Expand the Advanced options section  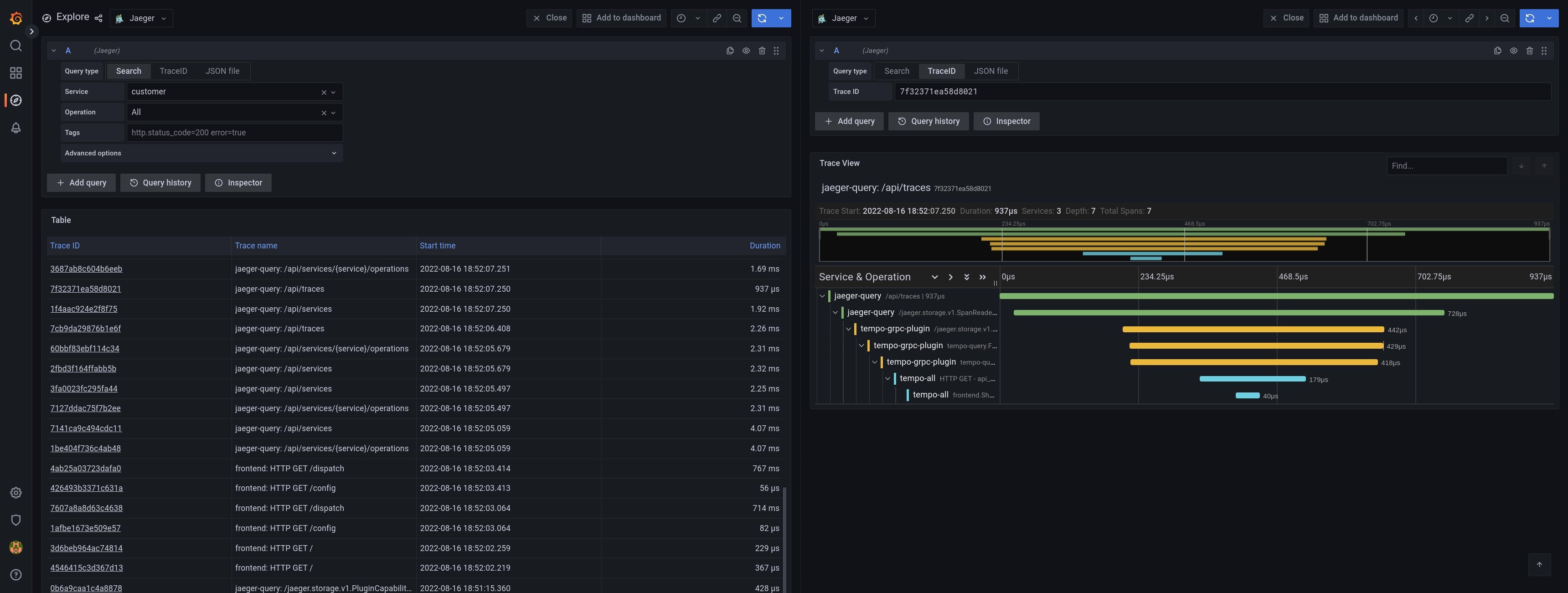pyautogui.click(x=201, y=153)
